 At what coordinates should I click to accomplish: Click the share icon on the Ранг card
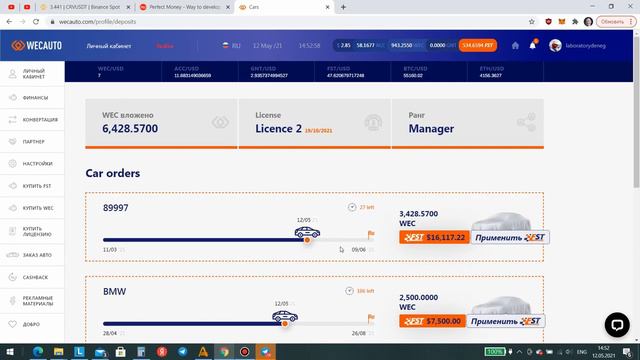tap(526, 122)
